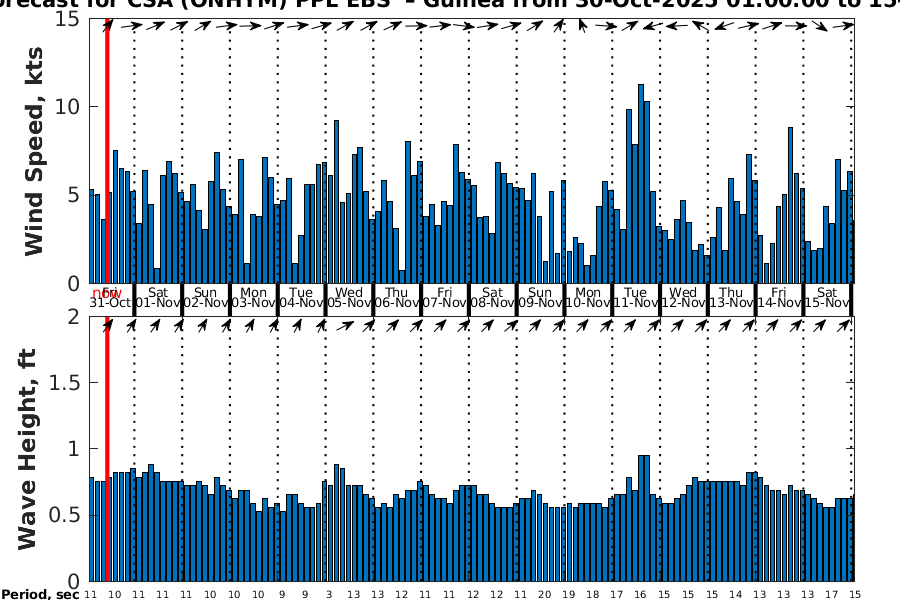Pick the Wed 05-Nov date label
The image size is (900, 600).
[349, 297]
